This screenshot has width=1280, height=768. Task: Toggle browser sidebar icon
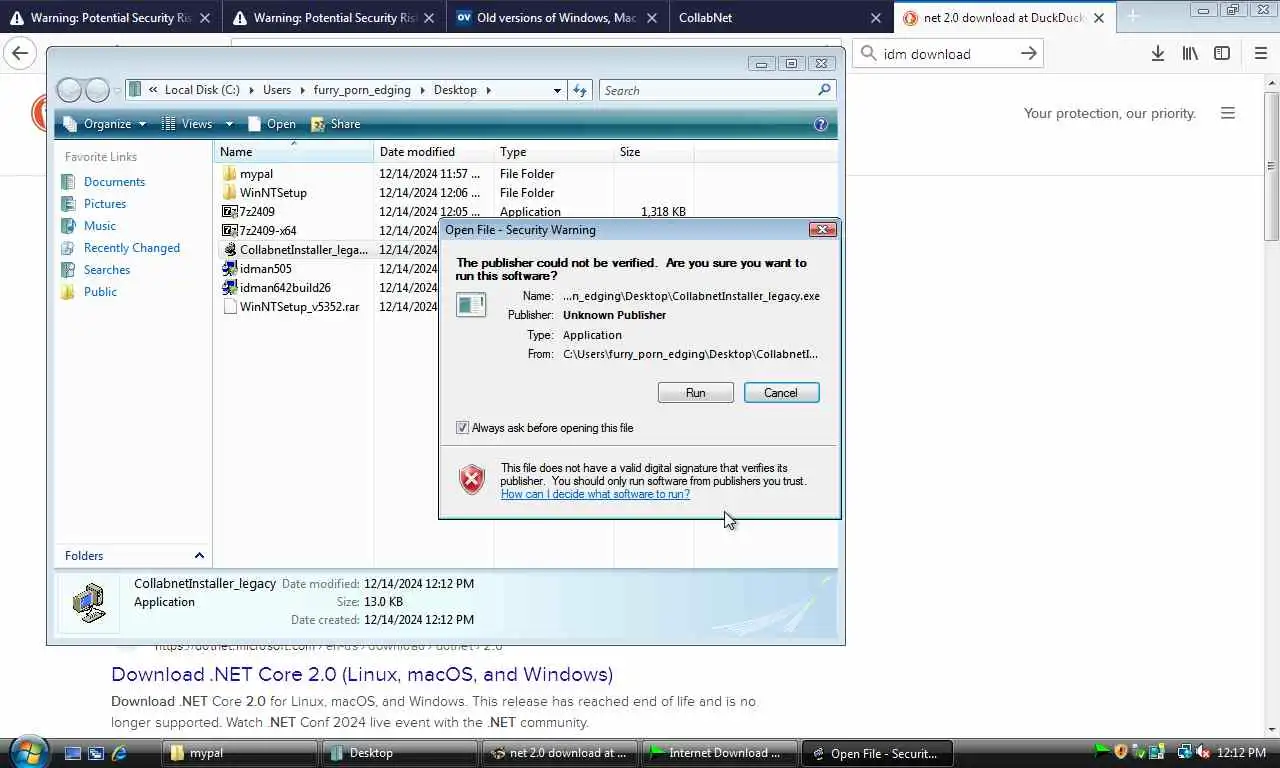click(x=1222, y=54)
